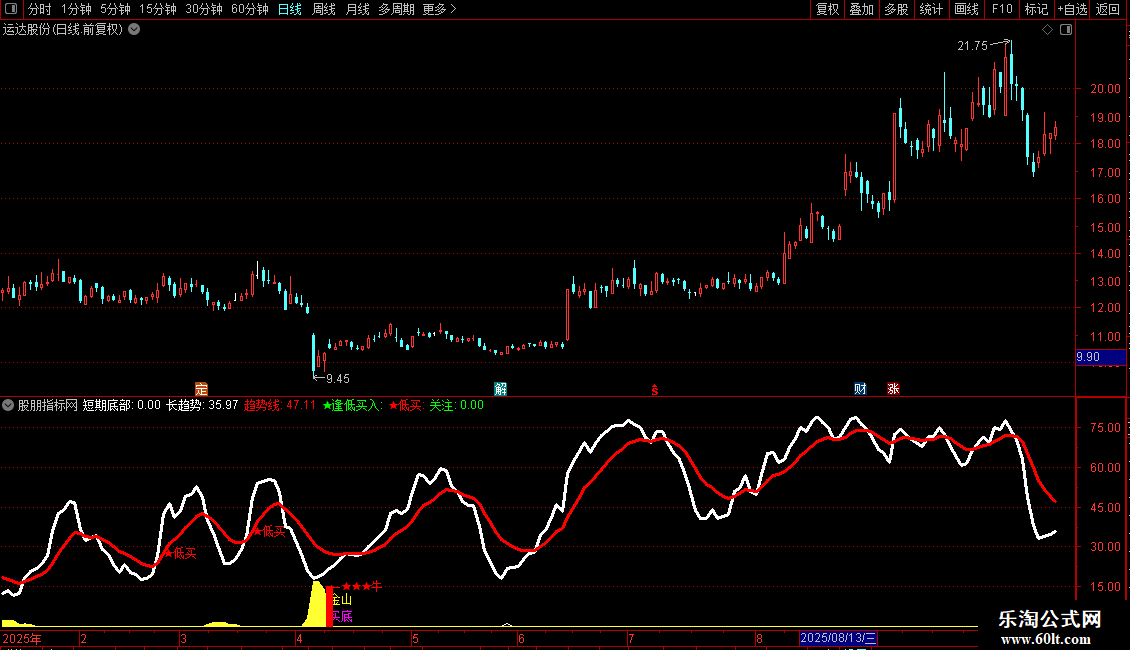The image size is (1130, 650).
Task: Open the 运达股份 chart title dropdown arrow
Action: coord(134,30)
